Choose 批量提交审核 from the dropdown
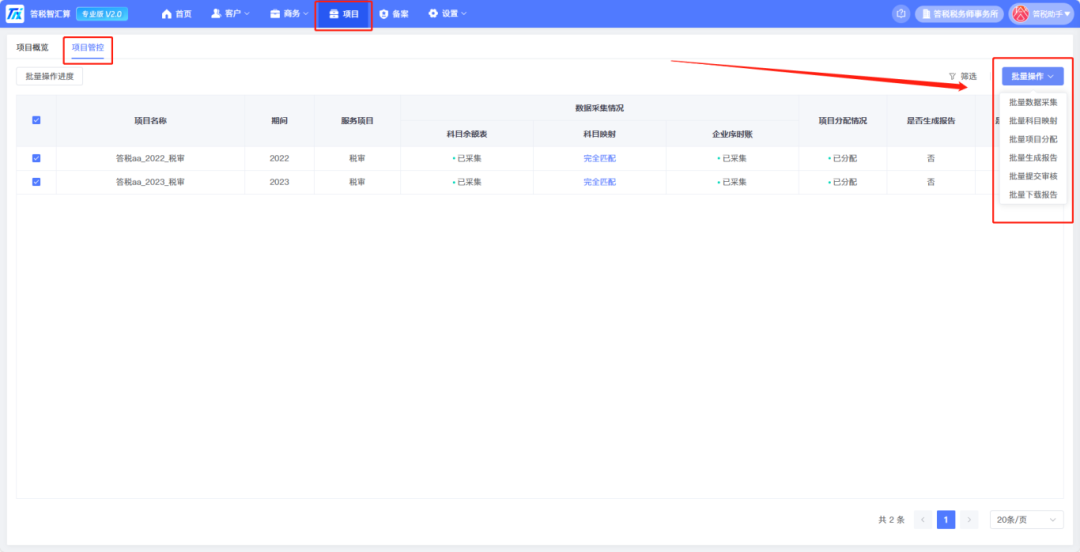Screen dimensions: 1080x552 click(1033, 176)
